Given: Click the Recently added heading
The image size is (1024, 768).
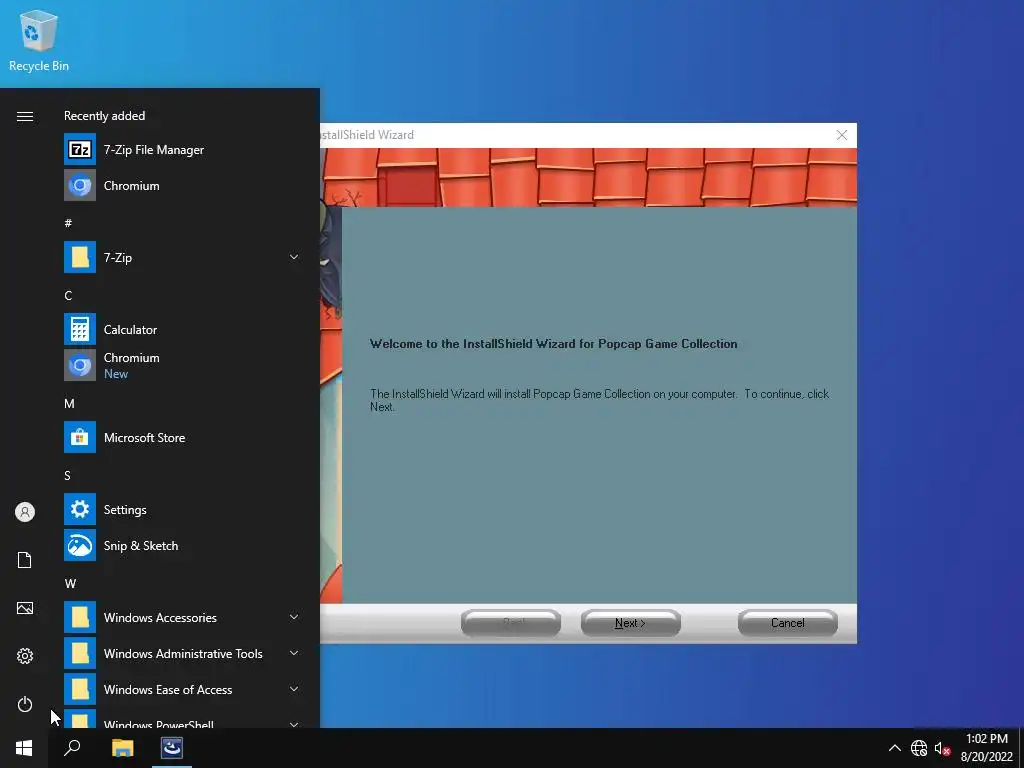Looking at the screenshot, I should point(104,116).
